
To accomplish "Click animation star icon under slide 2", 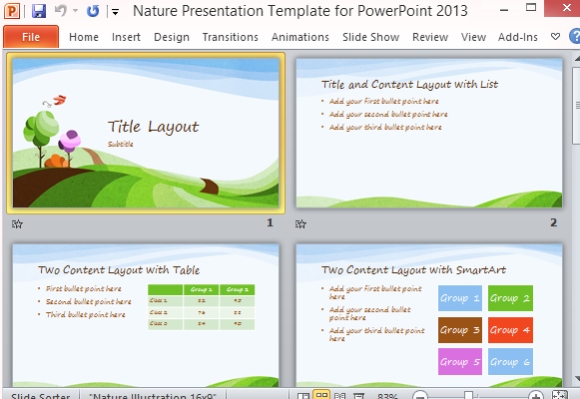I will (x=300, y=223).
